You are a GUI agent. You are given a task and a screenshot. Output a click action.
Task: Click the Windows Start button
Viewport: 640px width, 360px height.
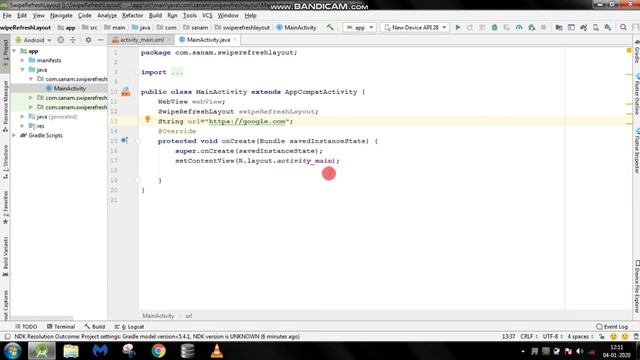(x=12, y=351)
